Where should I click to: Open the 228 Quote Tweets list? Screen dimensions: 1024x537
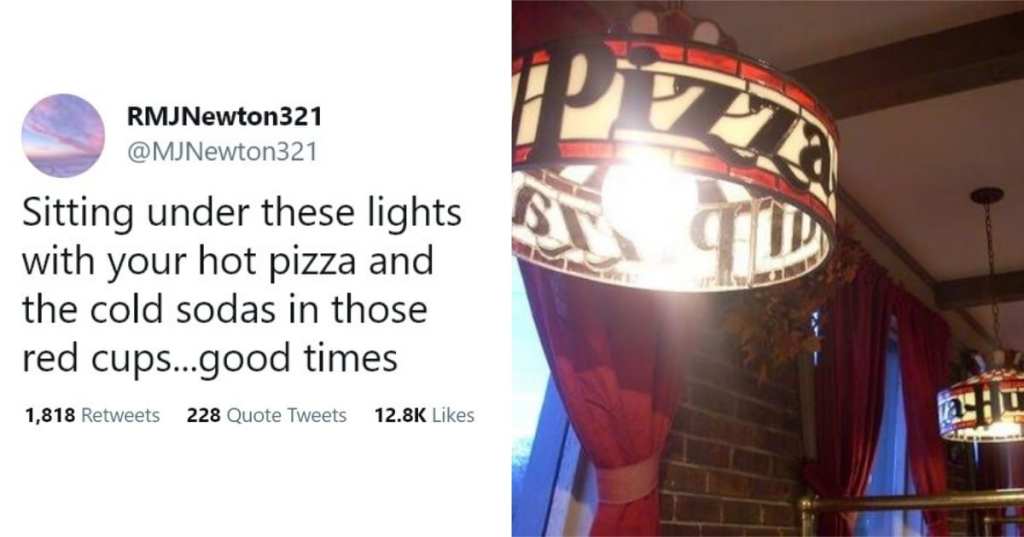tap(266, 415)
